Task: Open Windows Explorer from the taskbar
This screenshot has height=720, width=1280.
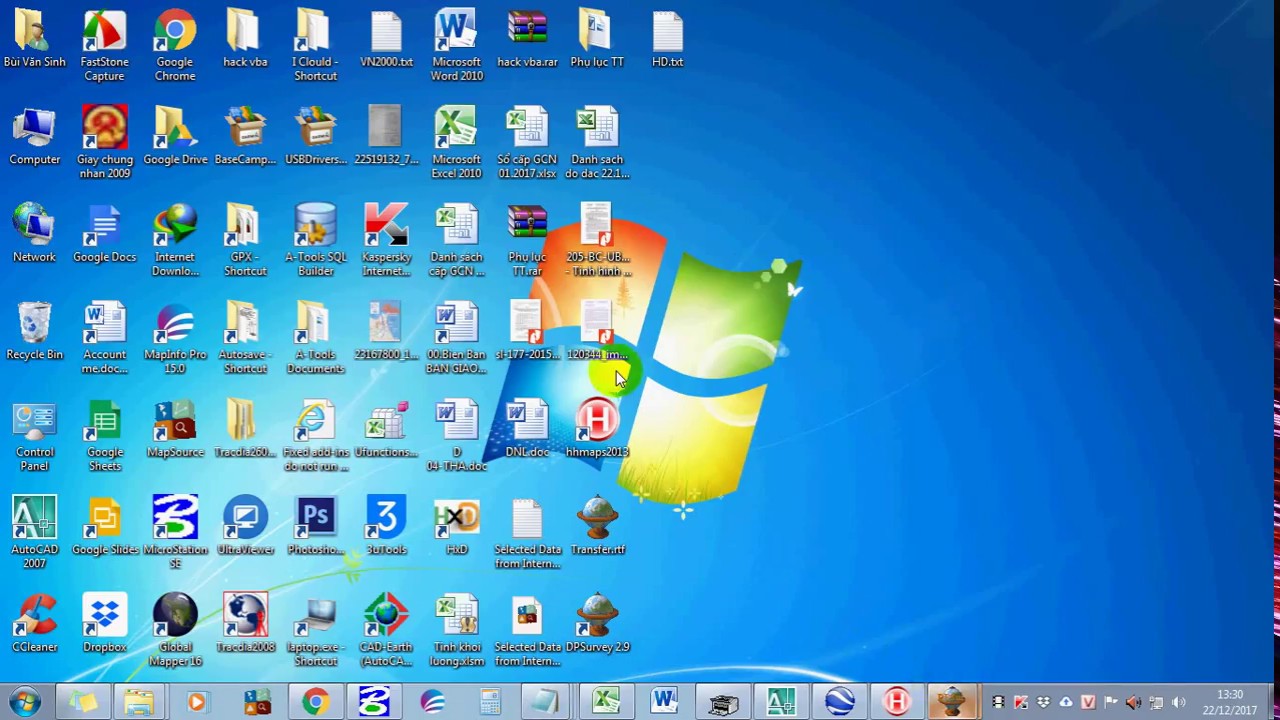Action: point(139,702)
